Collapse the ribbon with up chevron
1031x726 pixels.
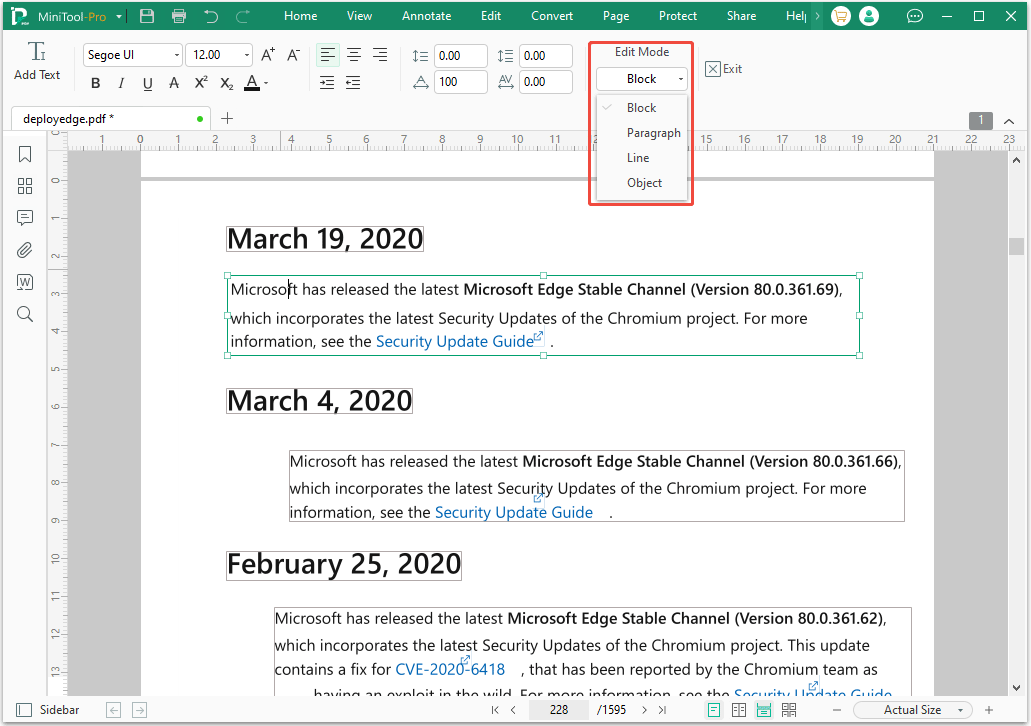(x=1009, y=121)
